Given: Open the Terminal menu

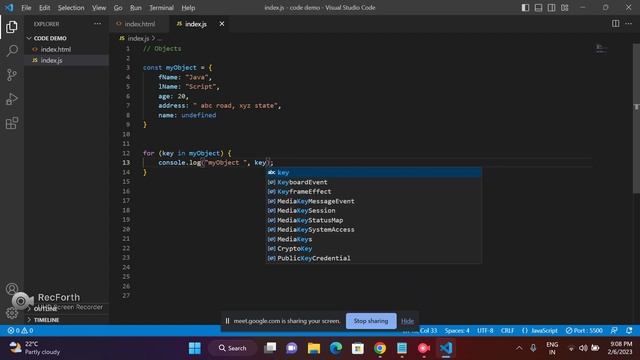Looking at the screenshot, I should (x=161, y=8).
